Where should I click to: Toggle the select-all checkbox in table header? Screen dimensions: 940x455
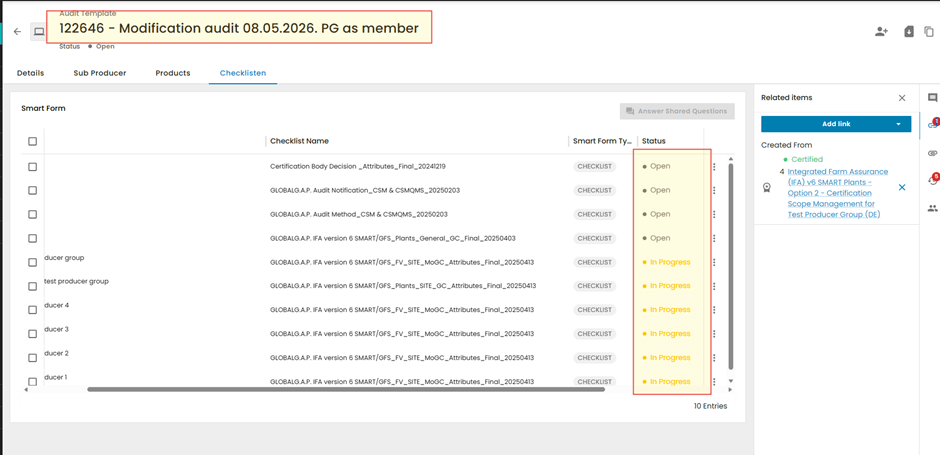coord(32,141)
